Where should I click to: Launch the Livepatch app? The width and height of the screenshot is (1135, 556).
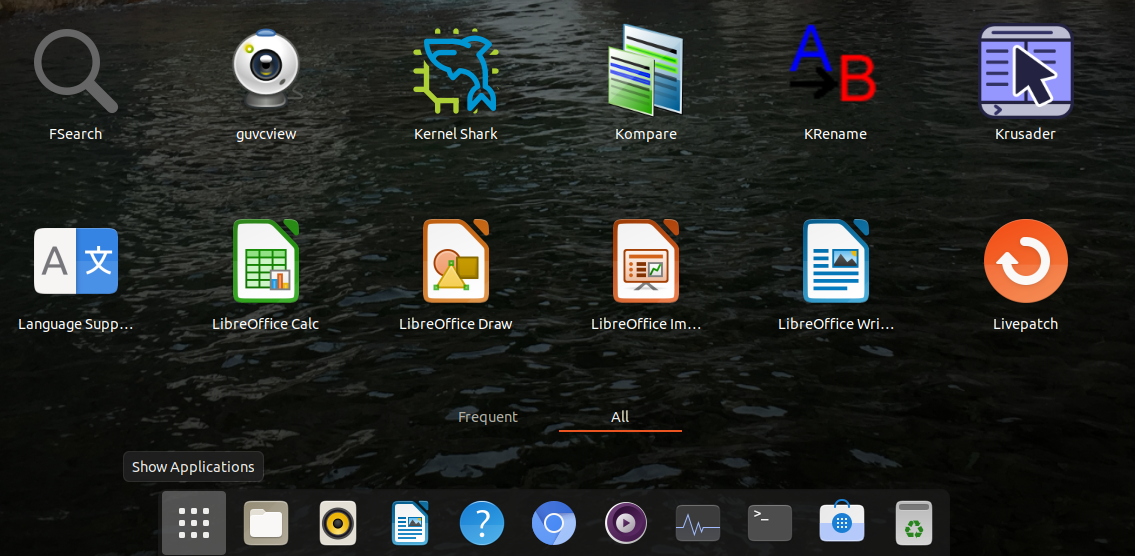pos(1025,261)
